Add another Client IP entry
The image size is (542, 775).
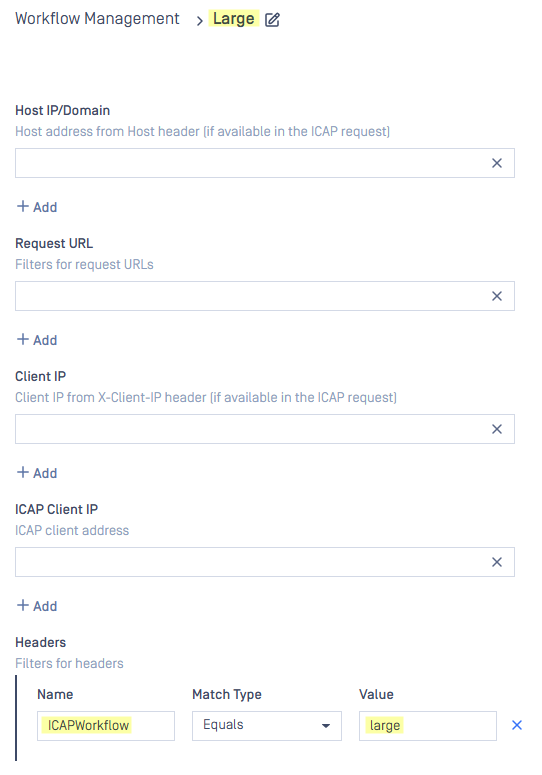tap(37, 473)
